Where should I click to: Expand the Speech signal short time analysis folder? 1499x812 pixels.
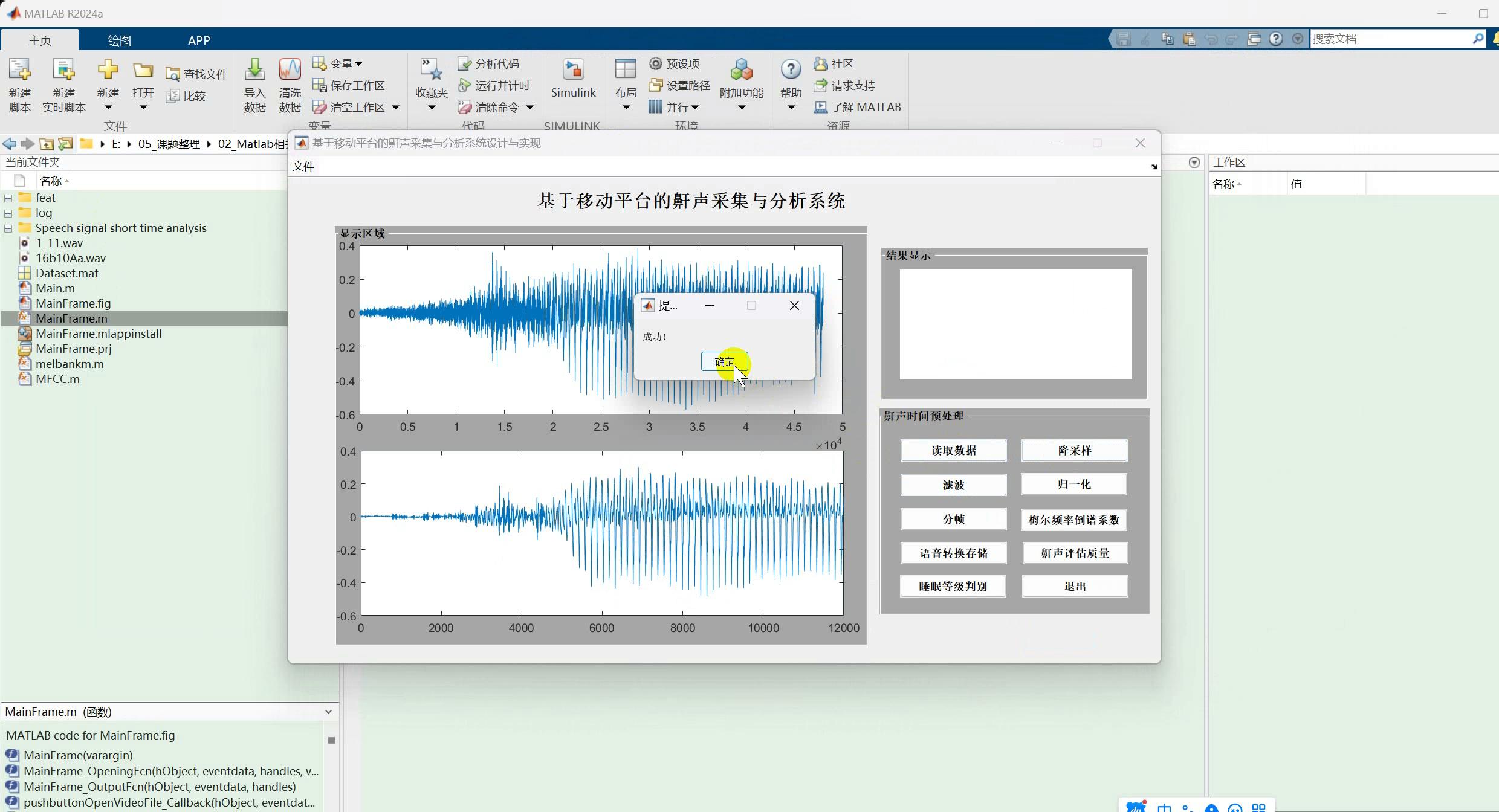(x=8, y=228)
